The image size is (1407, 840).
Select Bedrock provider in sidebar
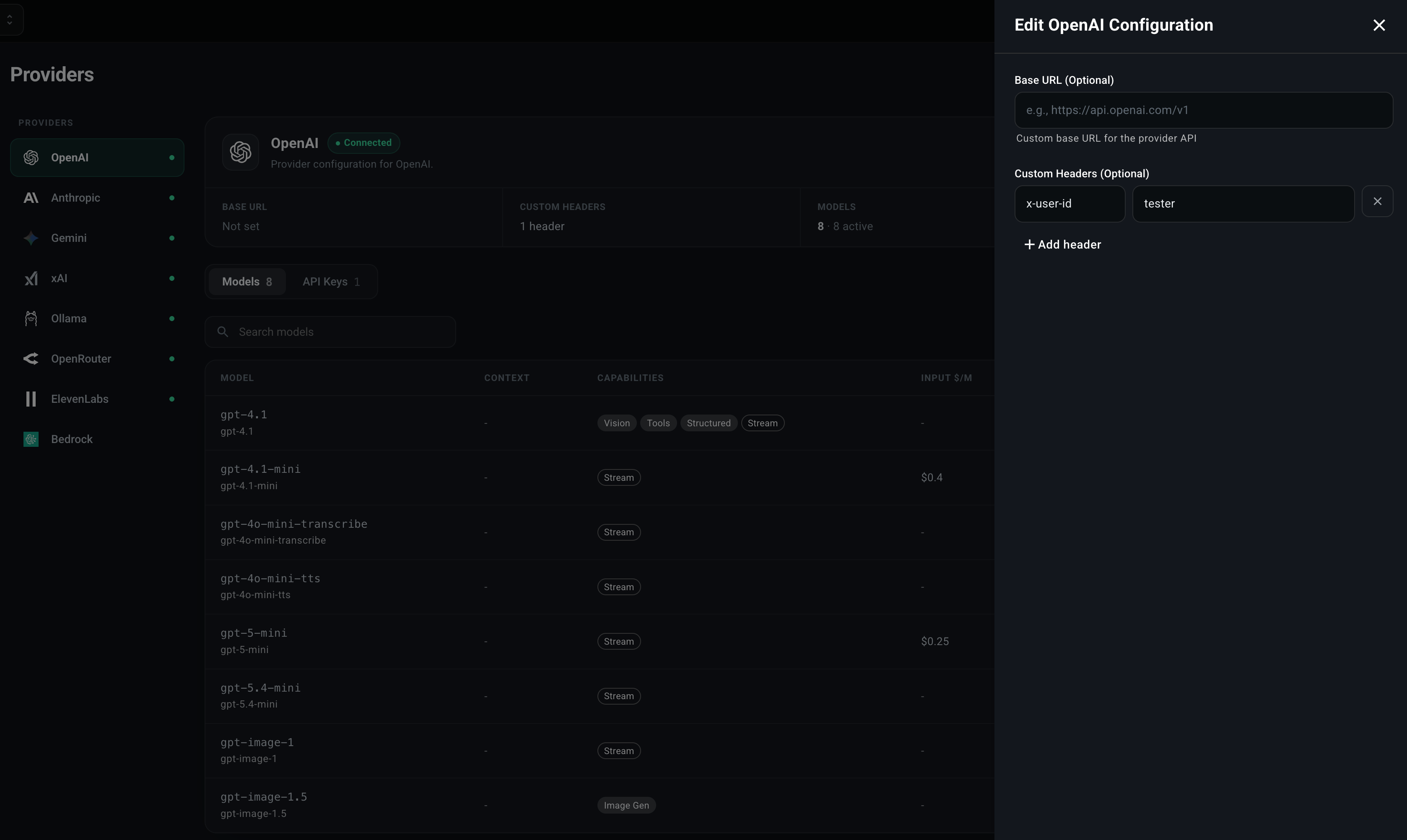pos(97,439)
